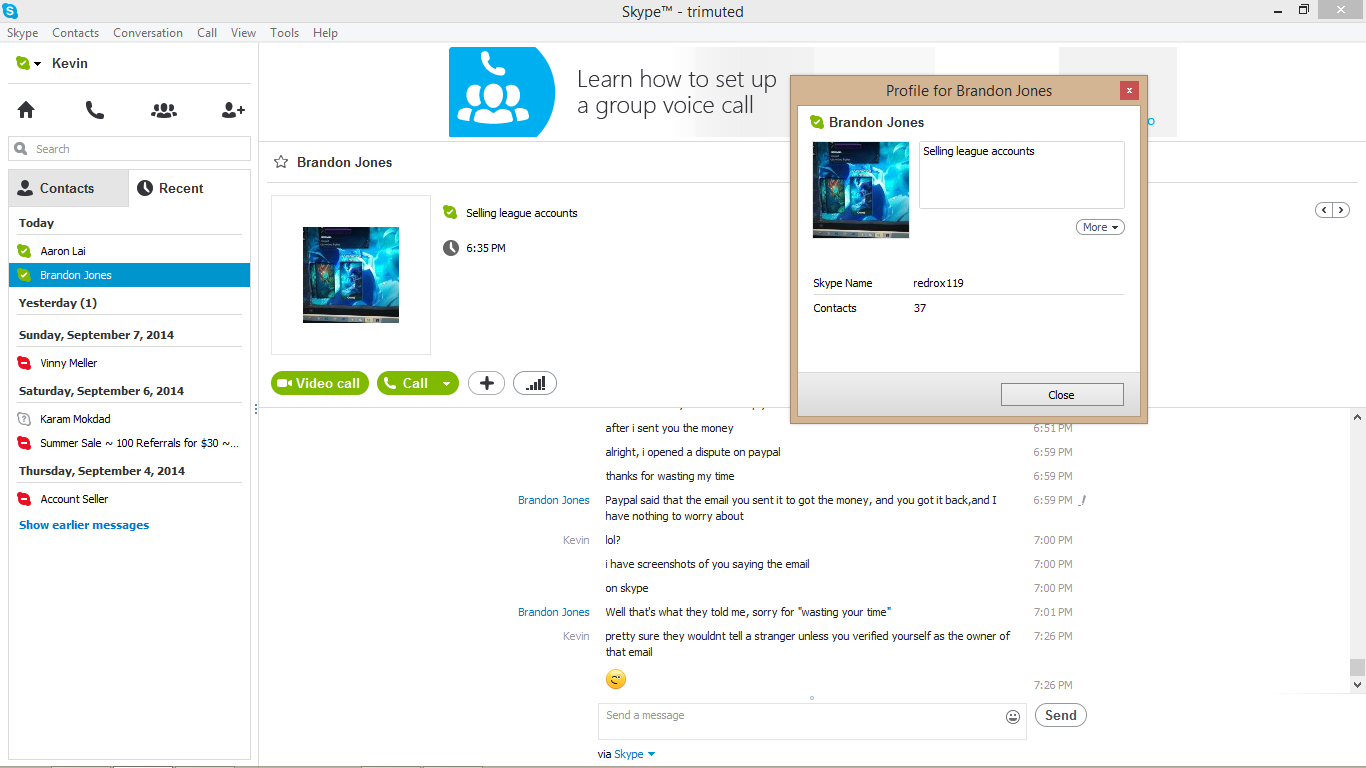
Task: Go to Skype Home icon
Action: tap(26, 111)
